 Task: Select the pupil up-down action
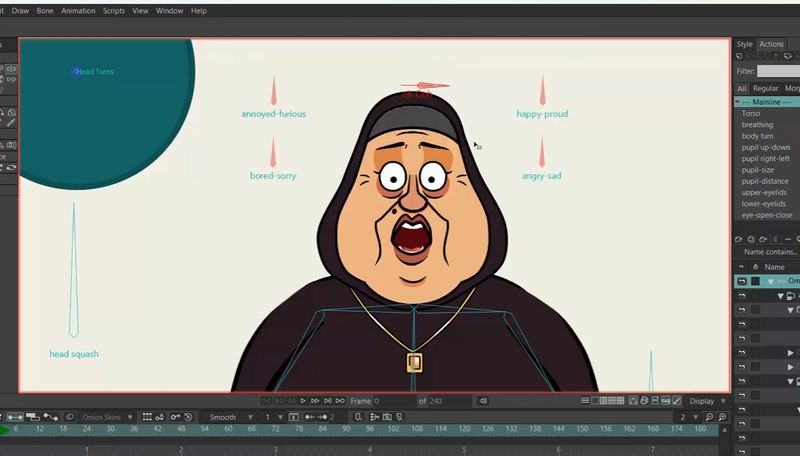(767, 147)
